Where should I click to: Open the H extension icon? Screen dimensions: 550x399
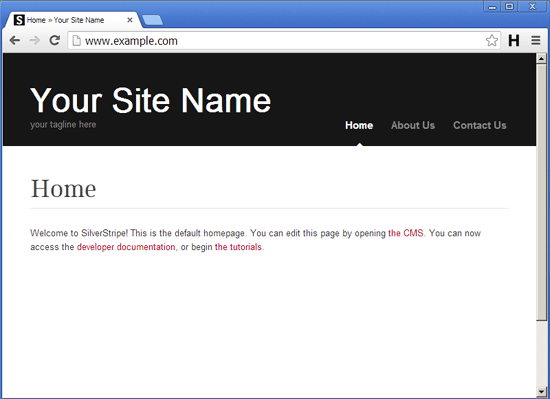coord(514,41)
